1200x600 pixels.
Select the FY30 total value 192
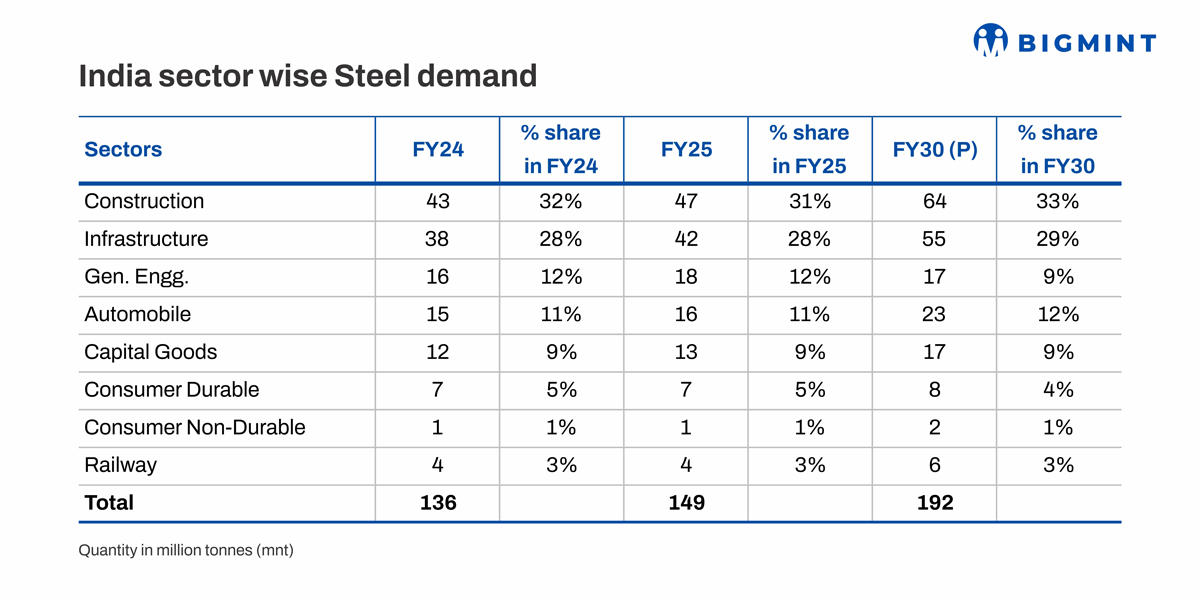(934, 503)
